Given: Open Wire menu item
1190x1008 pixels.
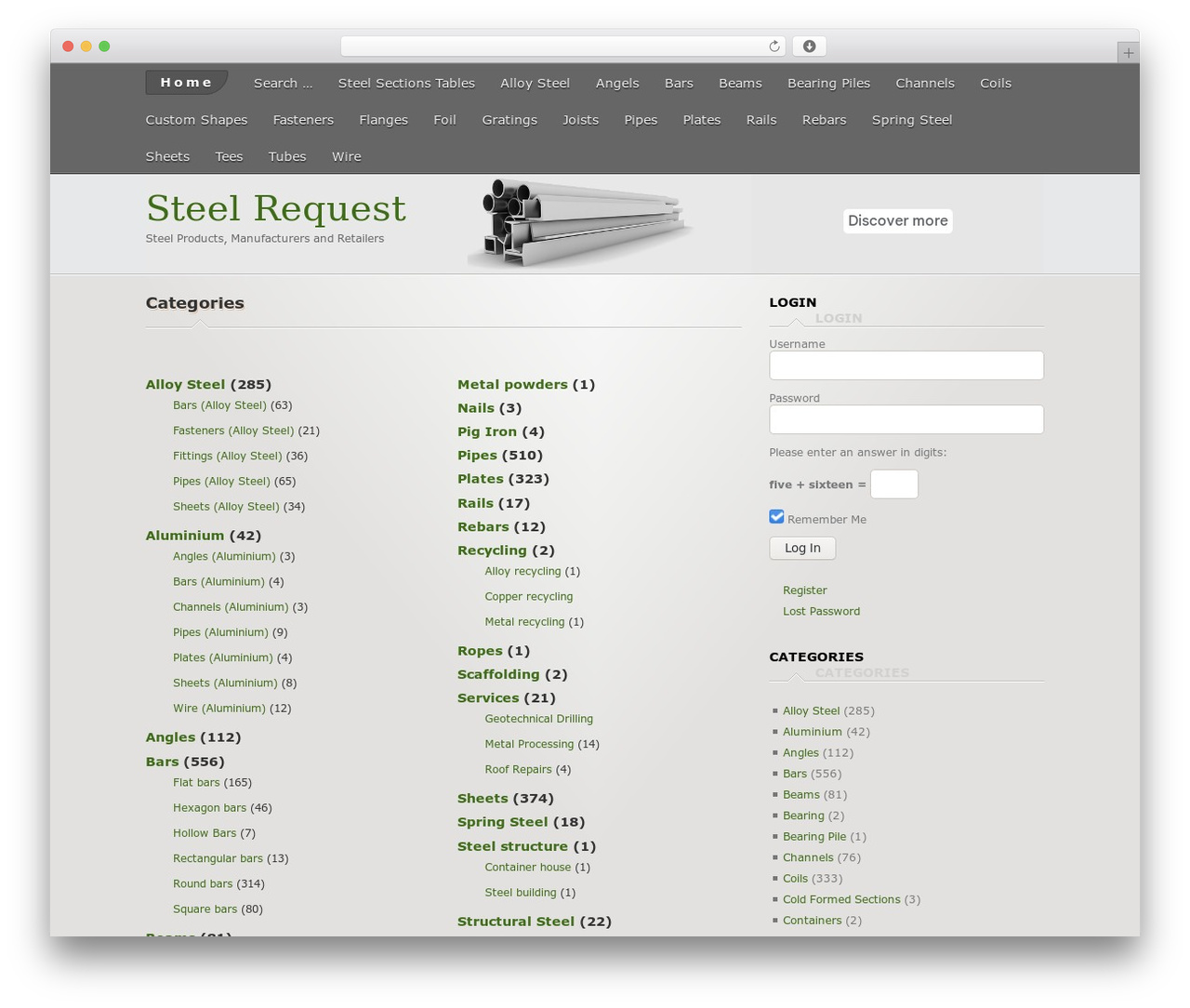Looking at the screenshot, I should click(x=346, y=156).
